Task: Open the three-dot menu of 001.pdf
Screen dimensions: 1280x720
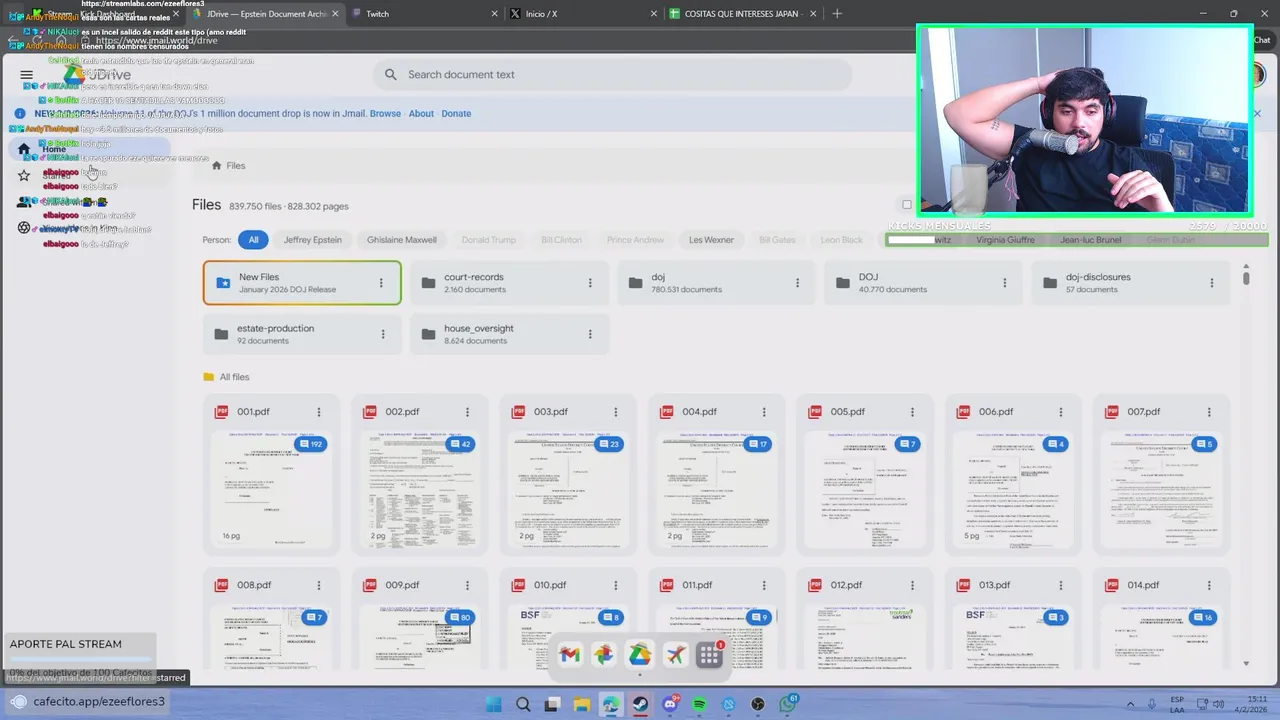Action: point(319,412)
